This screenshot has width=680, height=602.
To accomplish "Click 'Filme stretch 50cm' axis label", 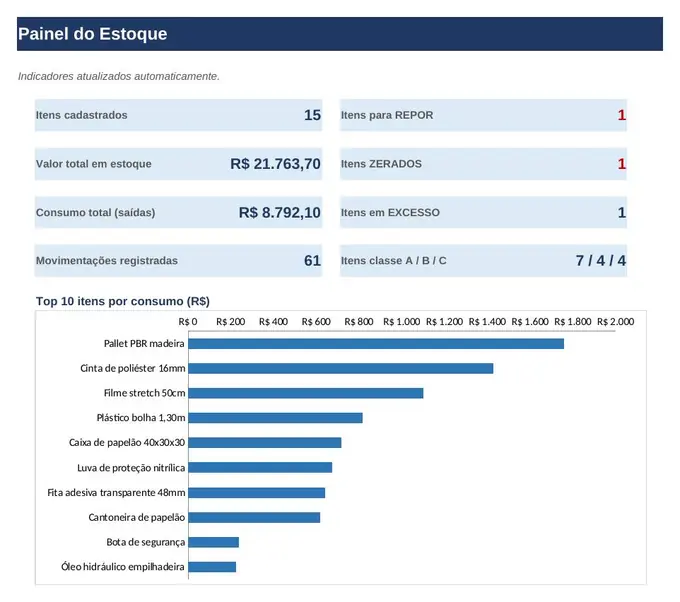I will 144,393.
